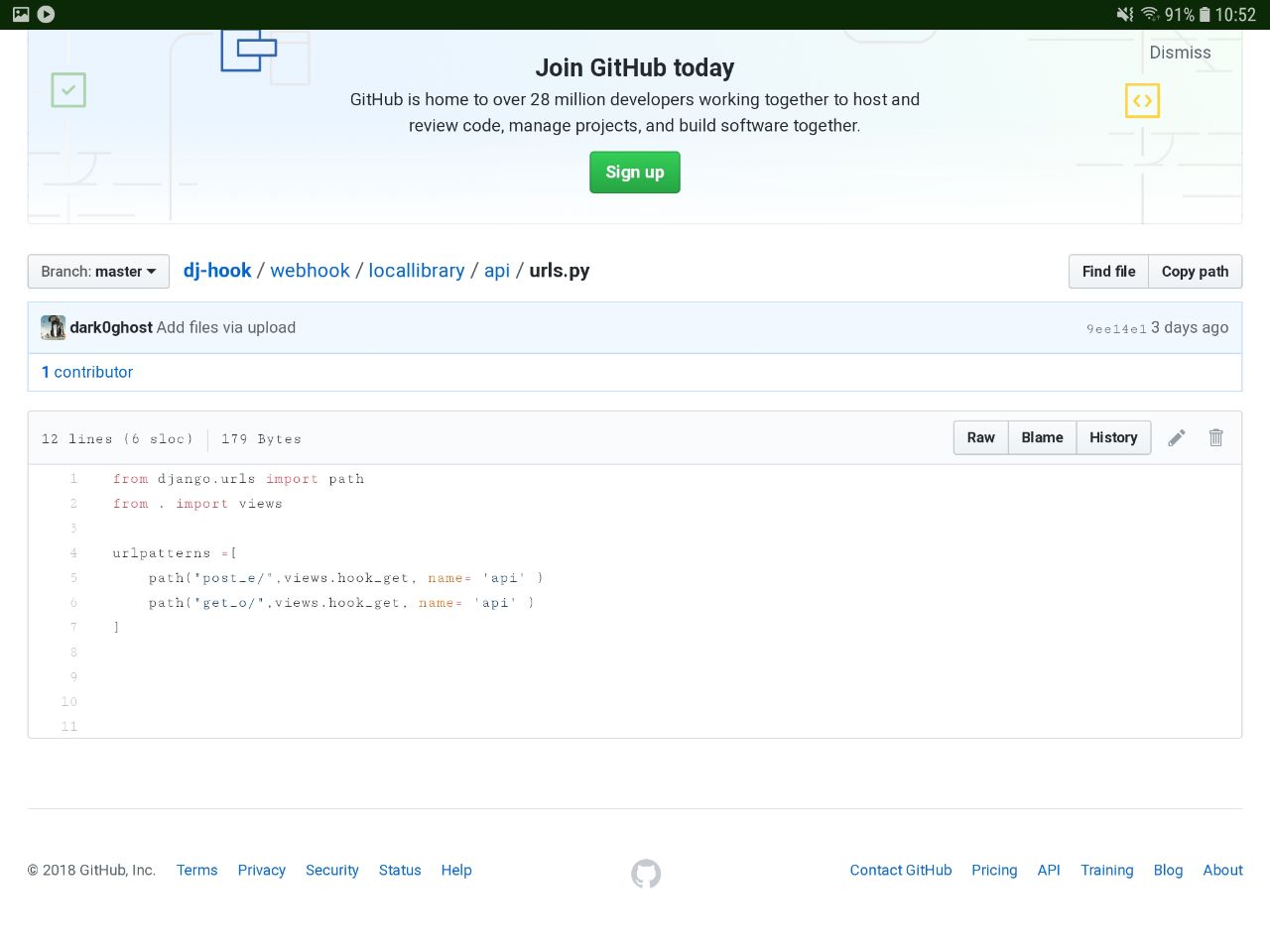Click the '3 days ago' timestamp
The height and width of the screenshot is (952, 1270).
(x=1190, y=327)
